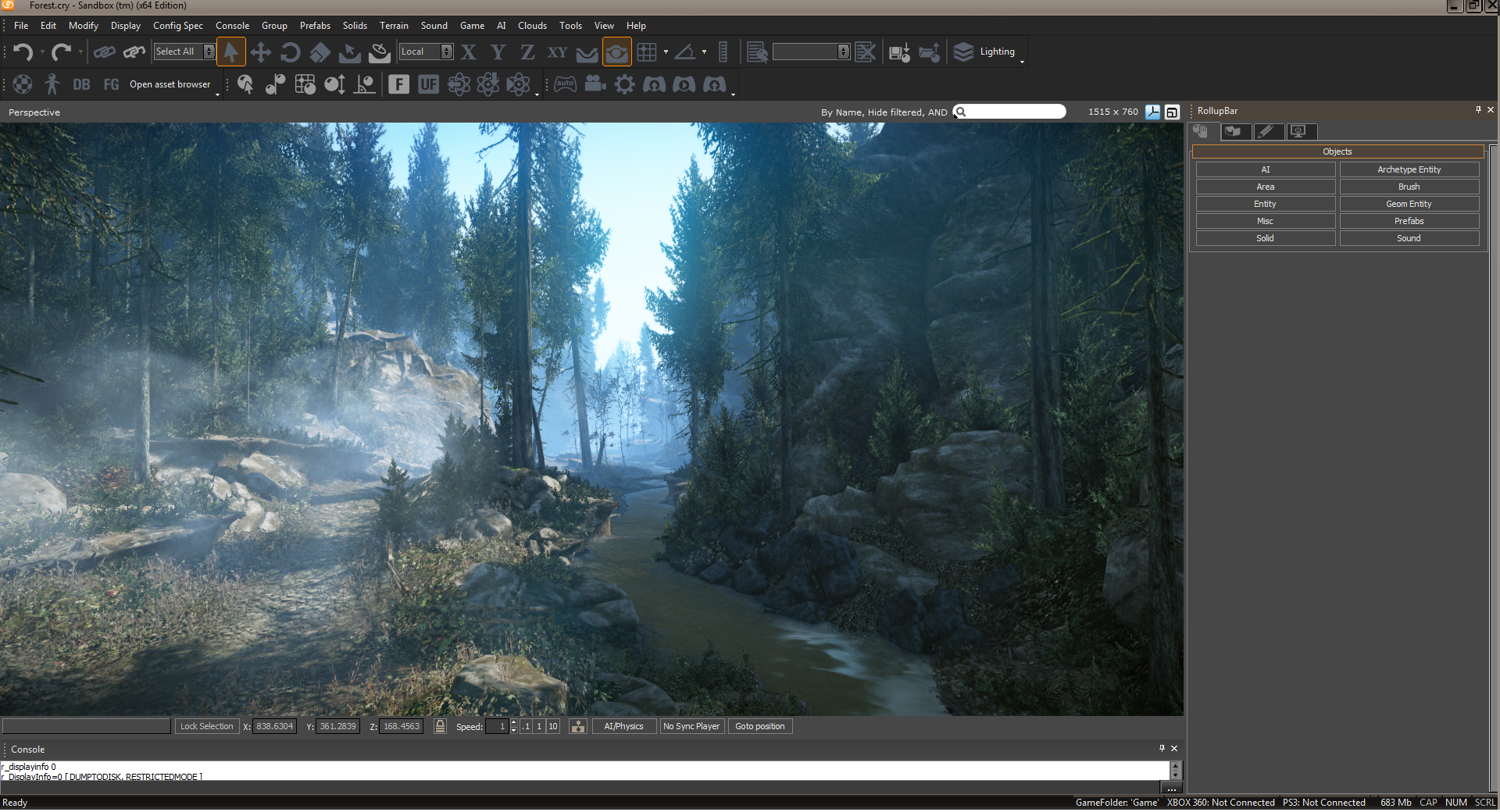Image resolution: width=1500 pixels, height=812 pixels.
Task: Increase the camera Speed value with stepper
Action: pyautogui.click(x=513, y=722)
